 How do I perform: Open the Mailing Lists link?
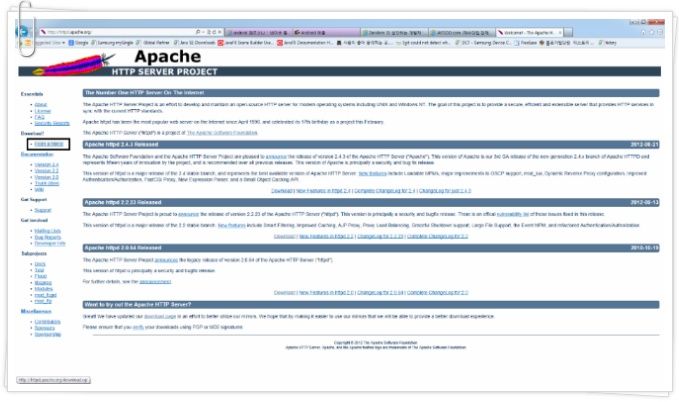[48, 231]
